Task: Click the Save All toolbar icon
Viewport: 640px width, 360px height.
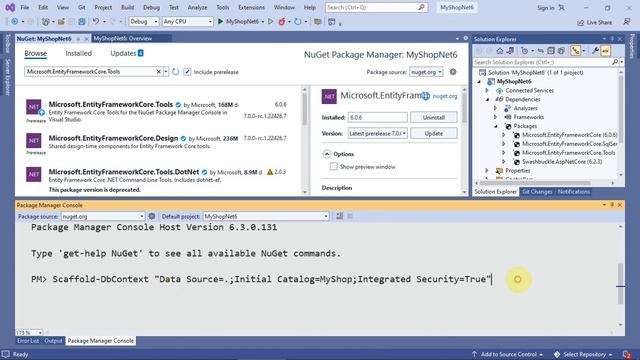Action: (82, 22)
